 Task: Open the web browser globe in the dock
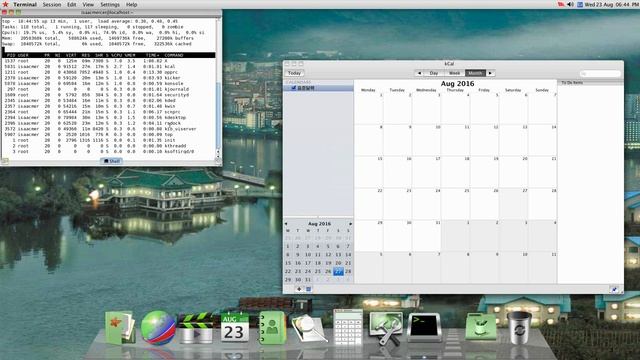pyautogui.click(x=158, y=328)
